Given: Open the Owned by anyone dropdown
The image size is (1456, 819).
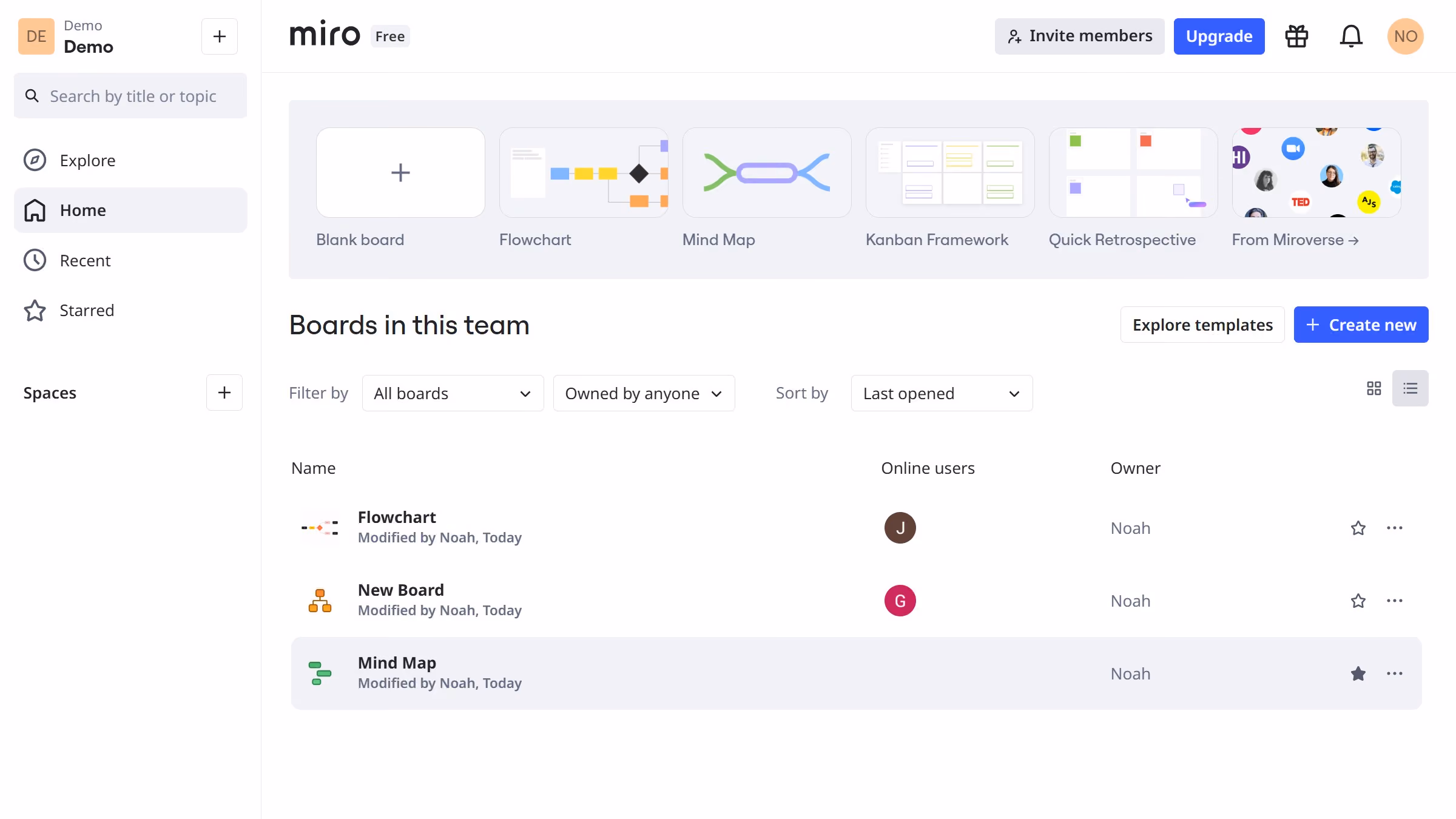Looking at the screenshot, I should [x=644, y=393].
